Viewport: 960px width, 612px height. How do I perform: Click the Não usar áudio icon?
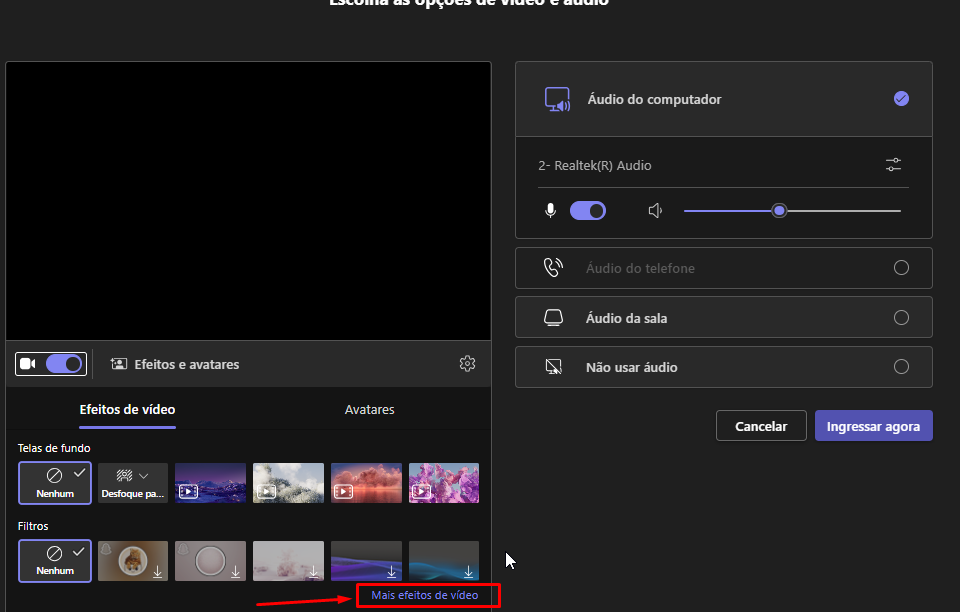(553, 367)
